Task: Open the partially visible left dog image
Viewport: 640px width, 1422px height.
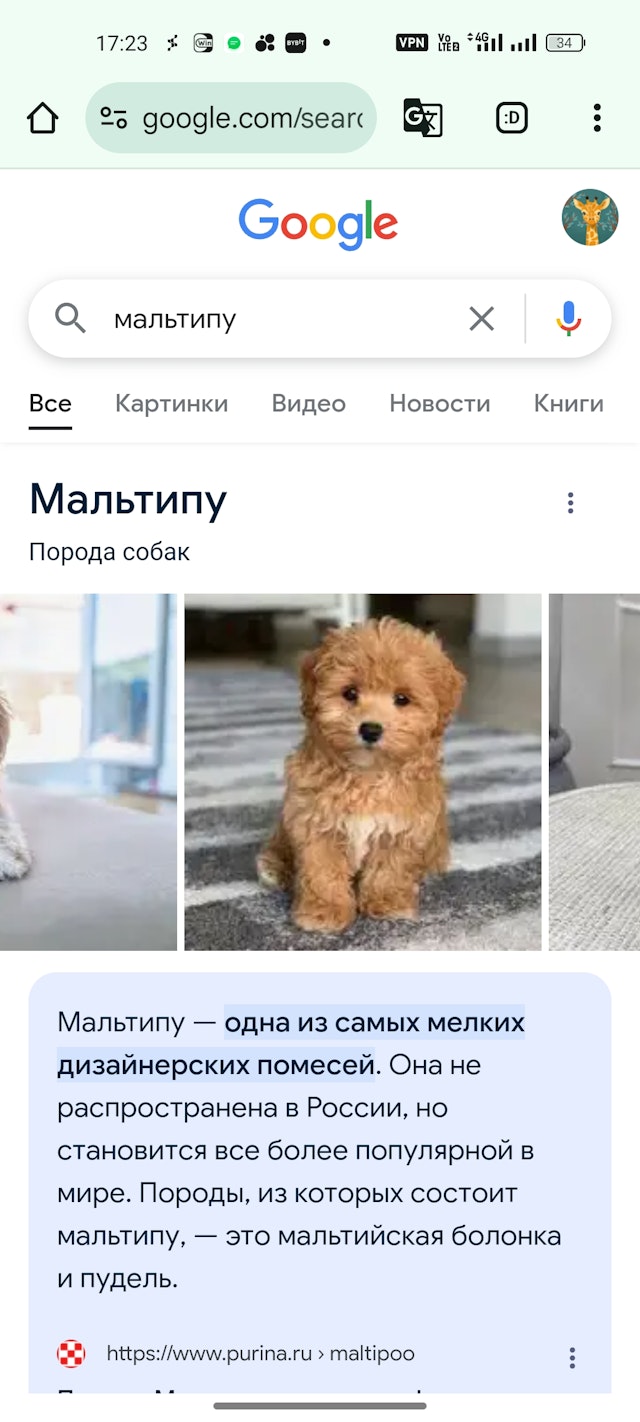Action: [x=88, y=772]
